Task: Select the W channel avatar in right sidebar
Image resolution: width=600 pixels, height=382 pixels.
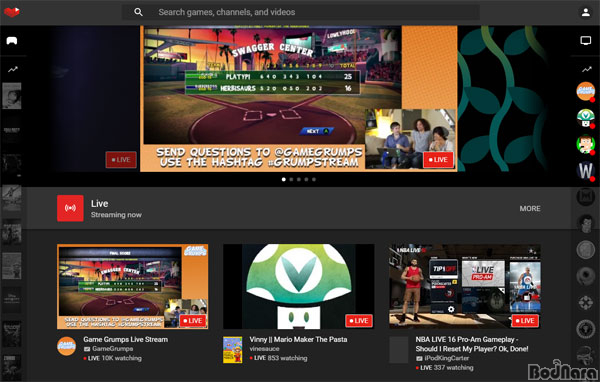Action: click(586, 171)
